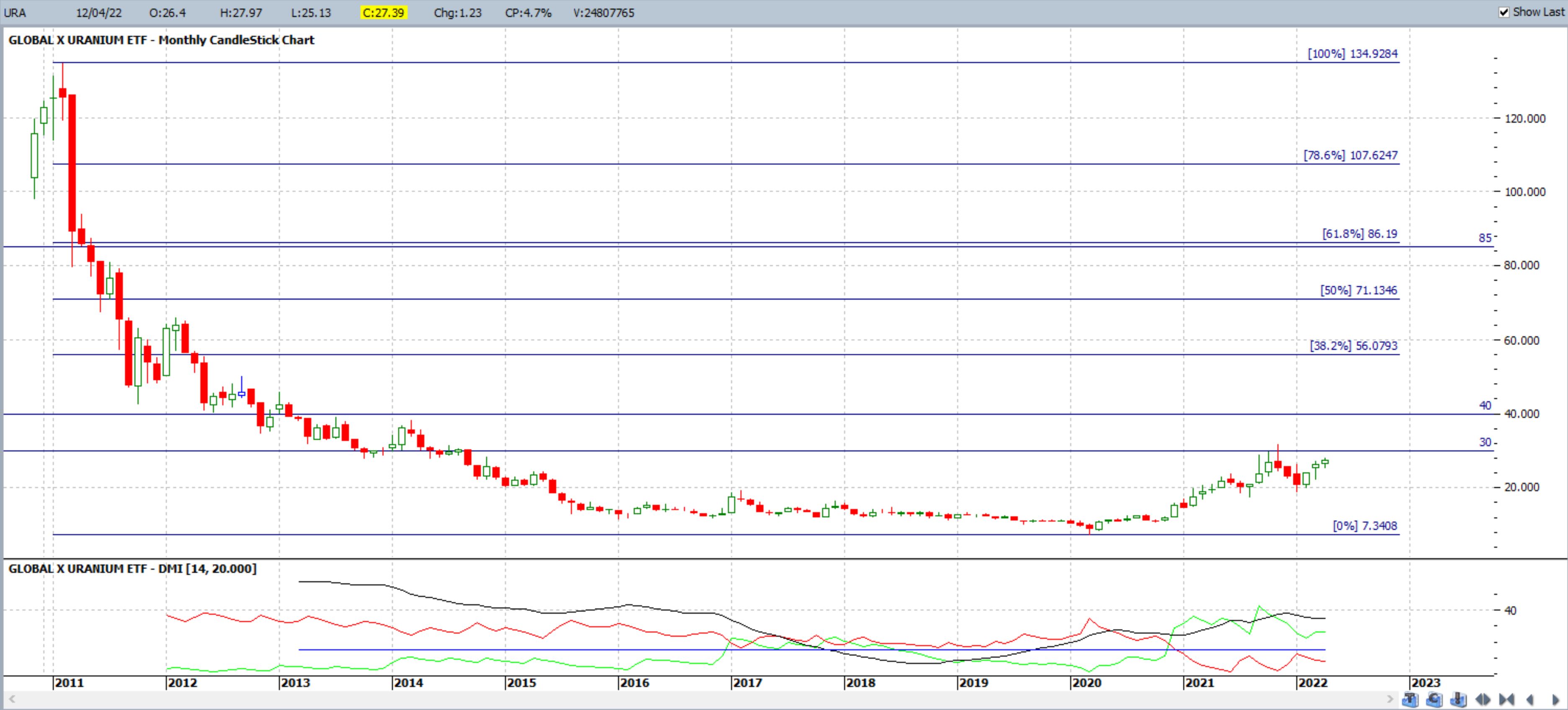The image size is (1568, 710).
Task: Click the low value L:25.13
Action: point(311,13)
